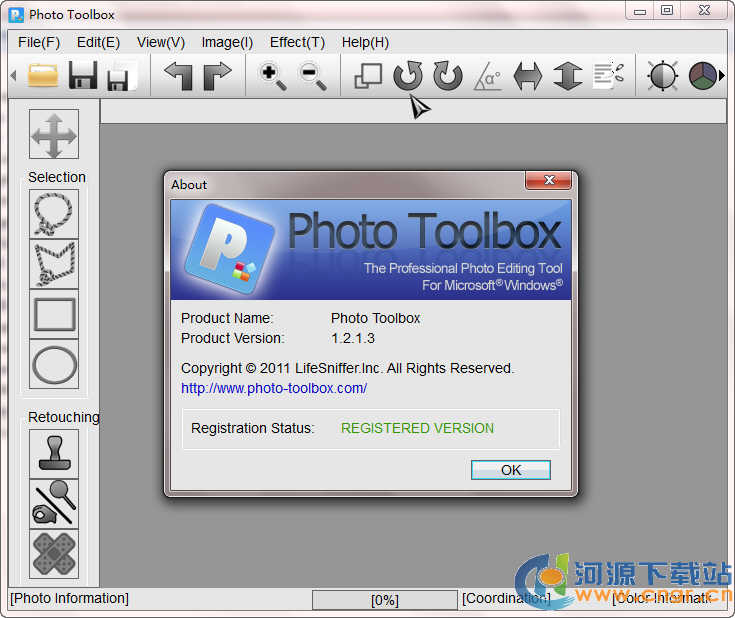Rotate the image clockwise
The image size is (735, 618).
click(x=448, y=75)
